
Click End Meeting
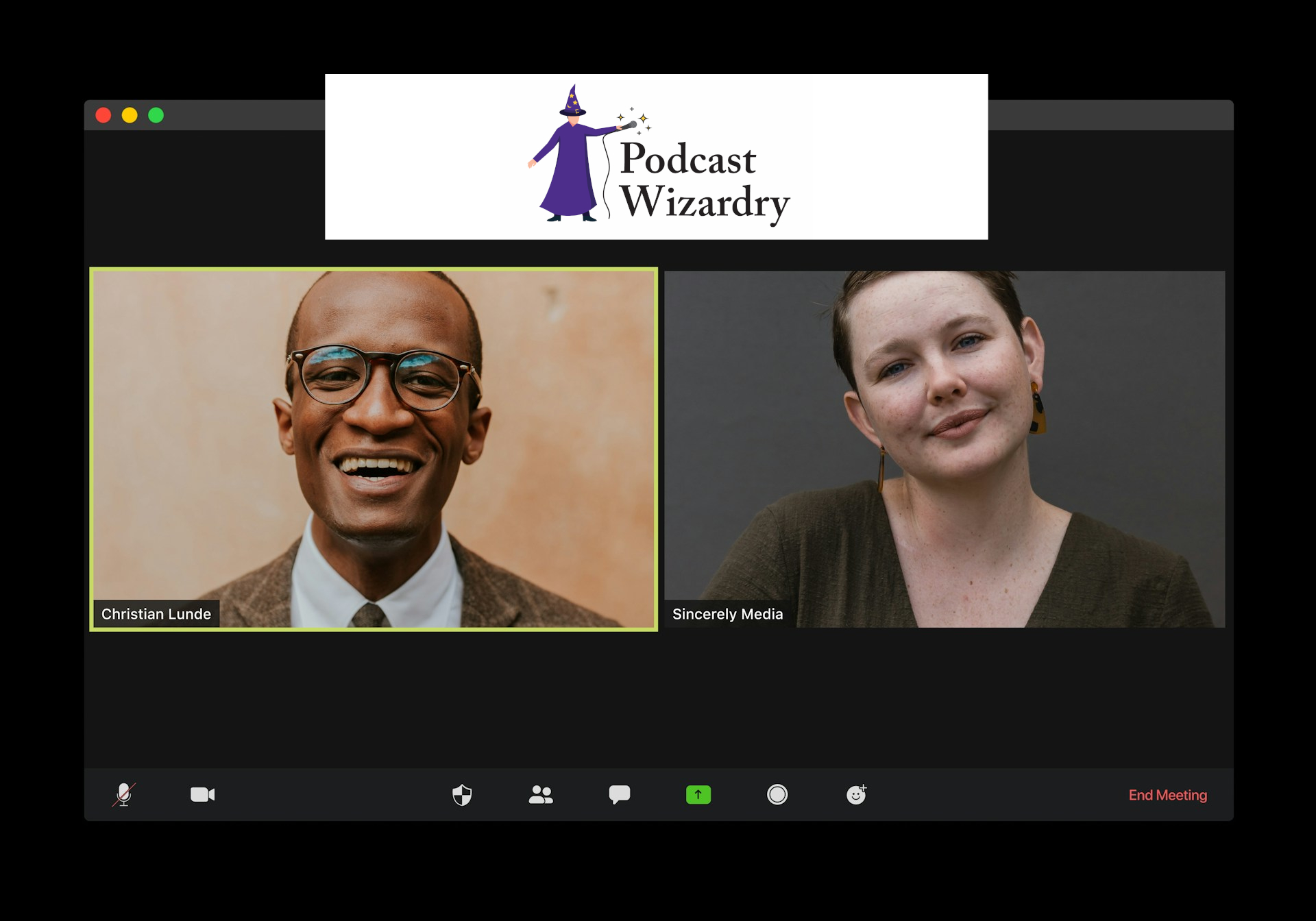coord(1168,795)
